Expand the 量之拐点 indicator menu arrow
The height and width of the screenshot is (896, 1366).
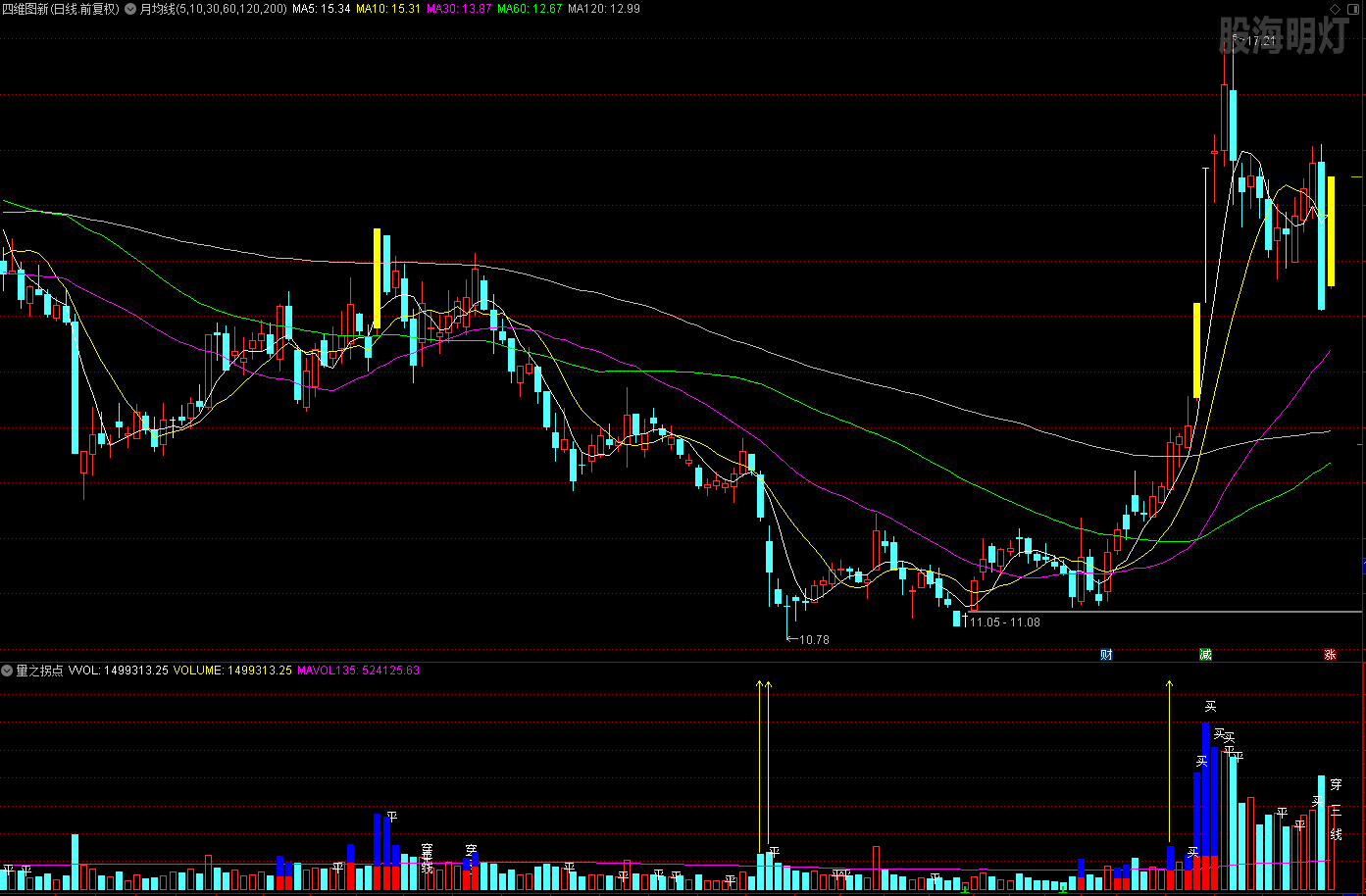(x=7, y=671)
